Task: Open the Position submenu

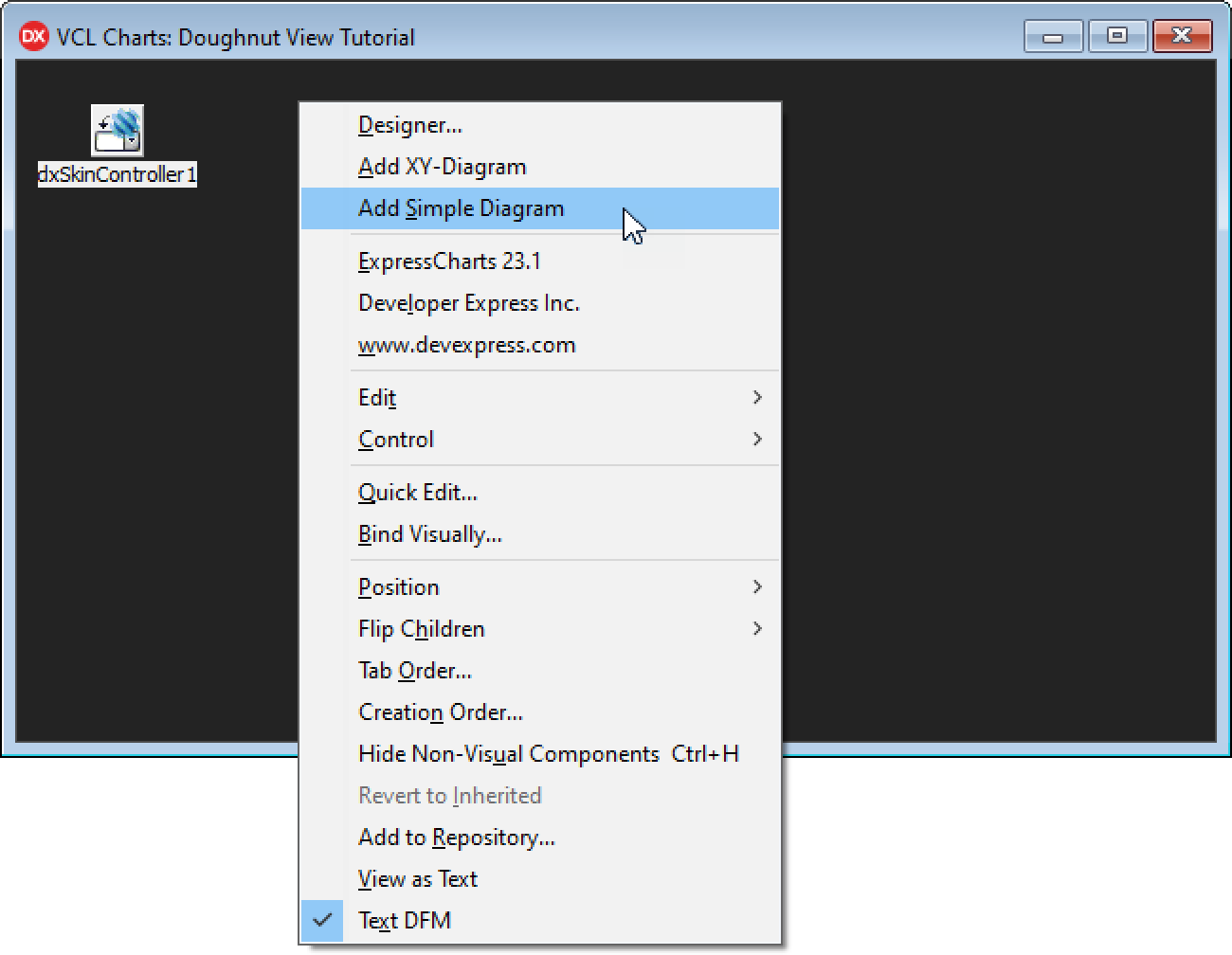Action: (x=399, y=587)
